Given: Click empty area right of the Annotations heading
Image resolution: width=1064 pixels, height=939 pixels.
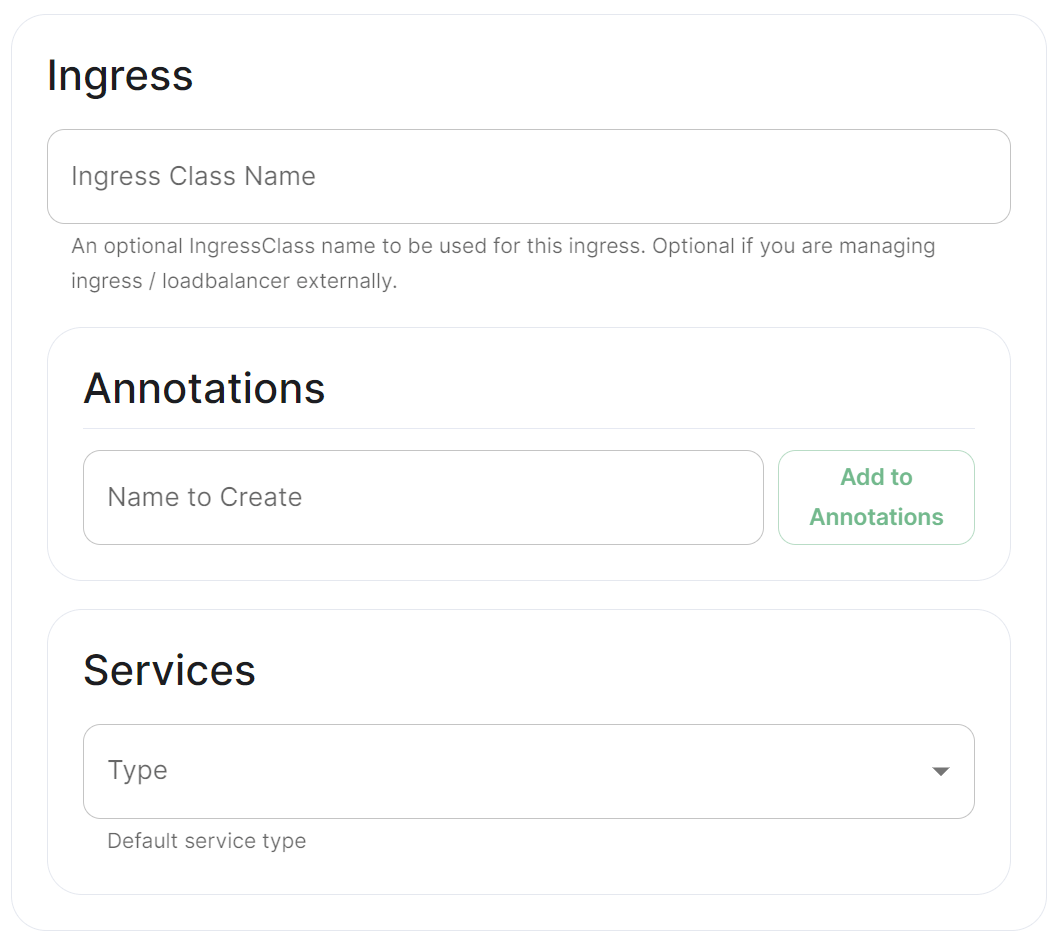Looking at the screenshot, I should [645, 389].
